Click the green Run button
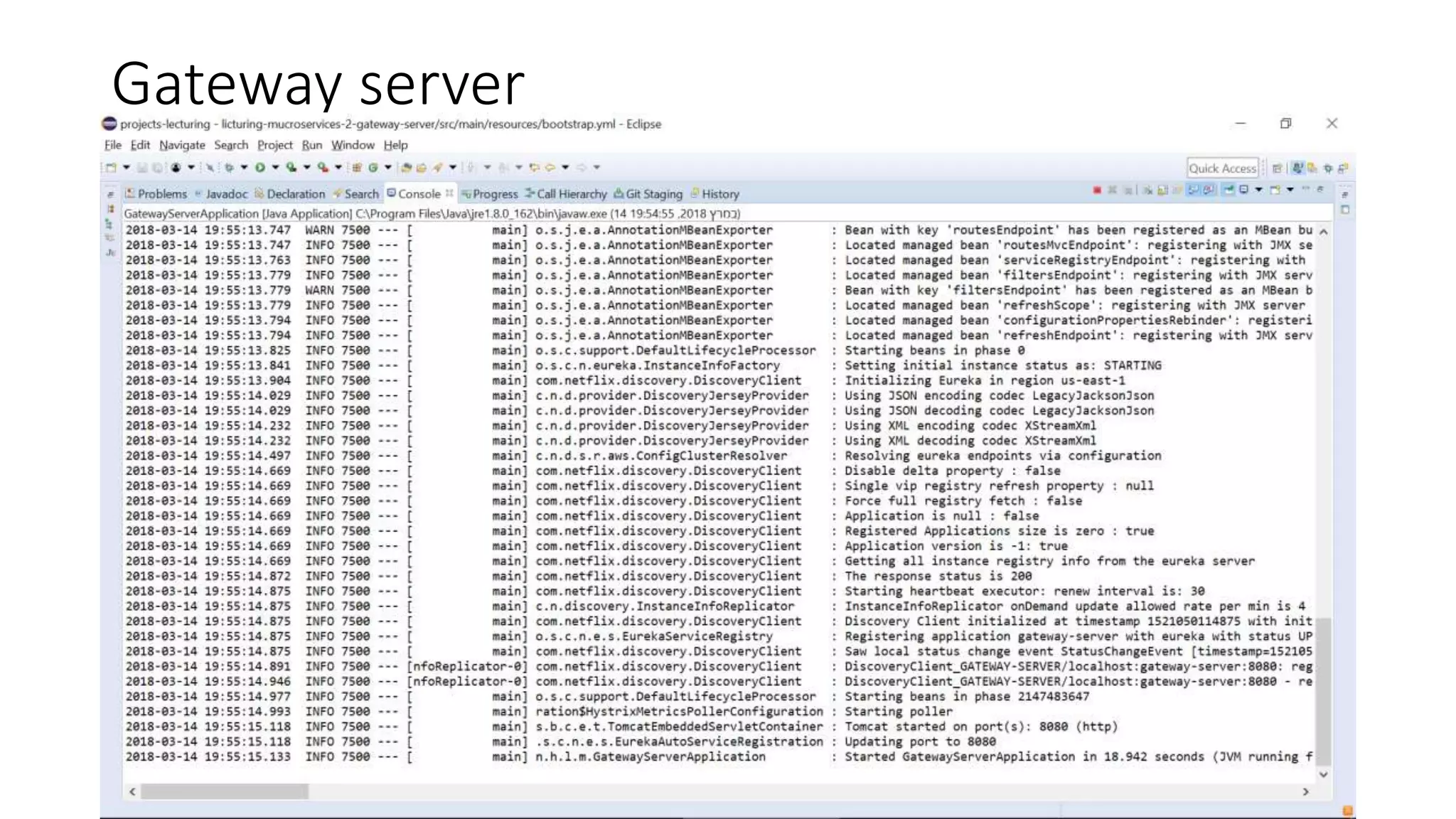This screenshot has height=819, width=1456. (x=259, y=168)
